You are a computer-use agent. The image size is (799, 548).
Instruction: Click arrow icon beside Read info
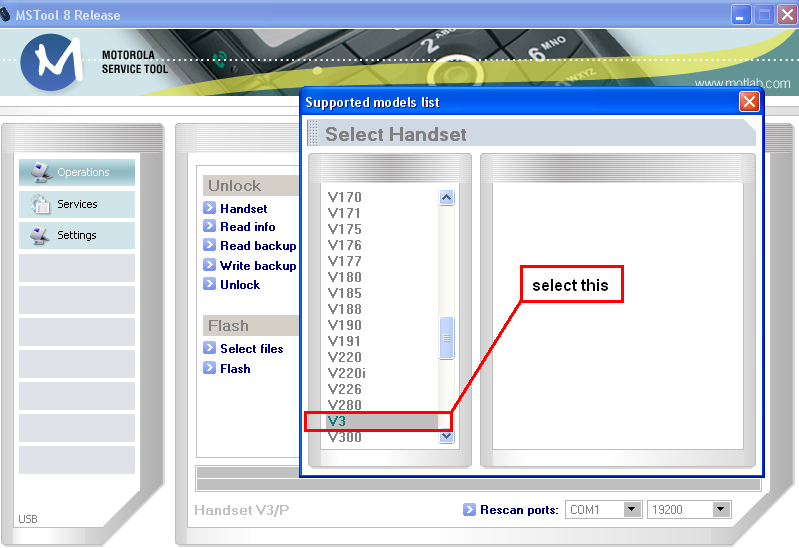209,226
